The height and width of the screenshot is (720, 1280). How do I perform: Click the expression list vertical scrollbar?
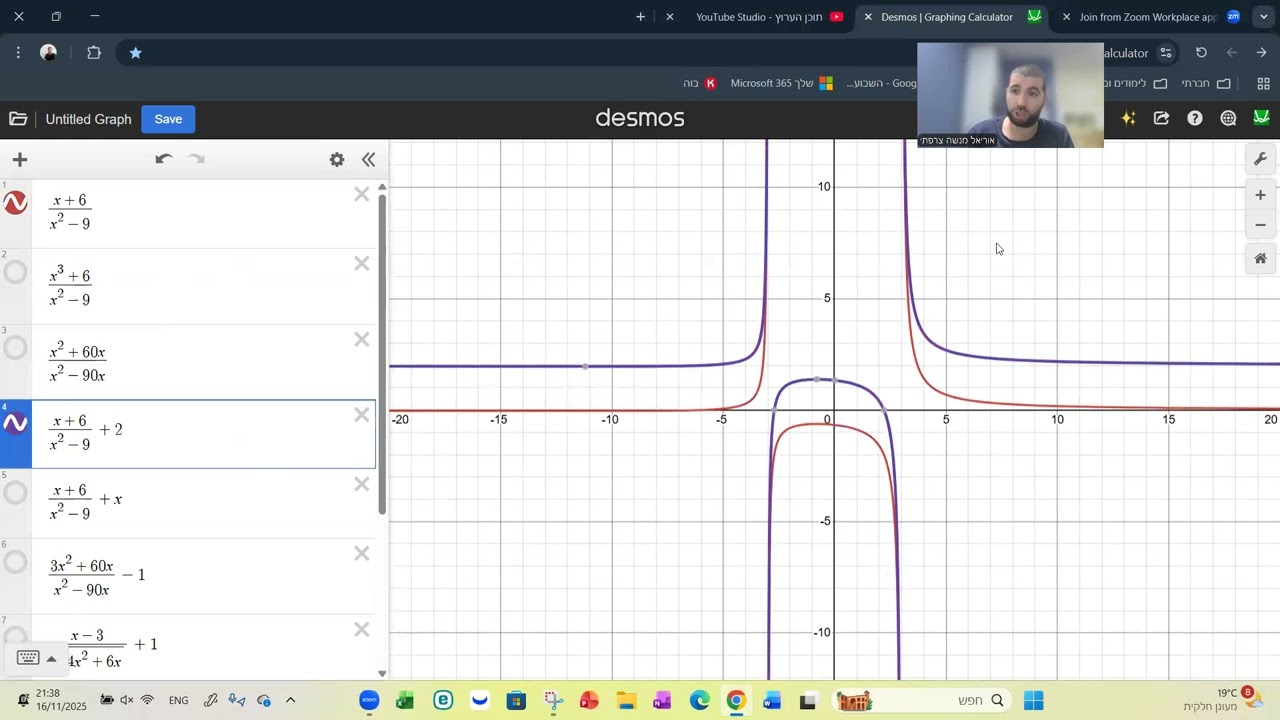382,356
